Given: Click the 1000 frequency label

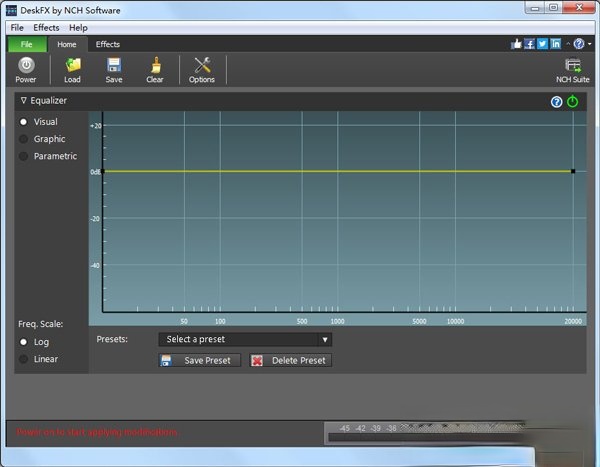Looking at the screenshot, I should pos(338,322).
